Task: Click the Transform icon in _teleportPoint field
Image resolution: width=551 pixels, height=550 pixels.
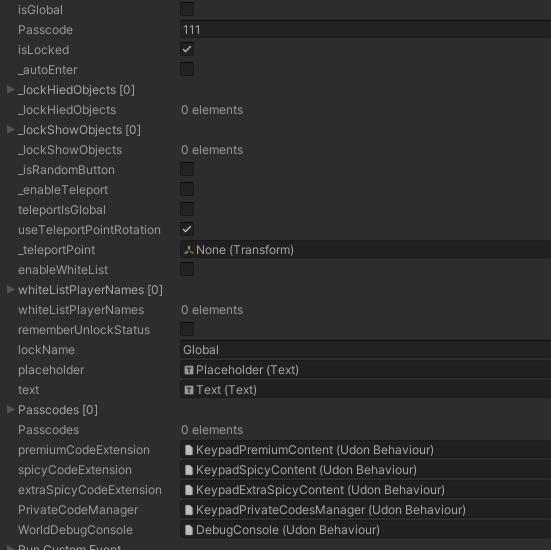Action: [189, 250]
